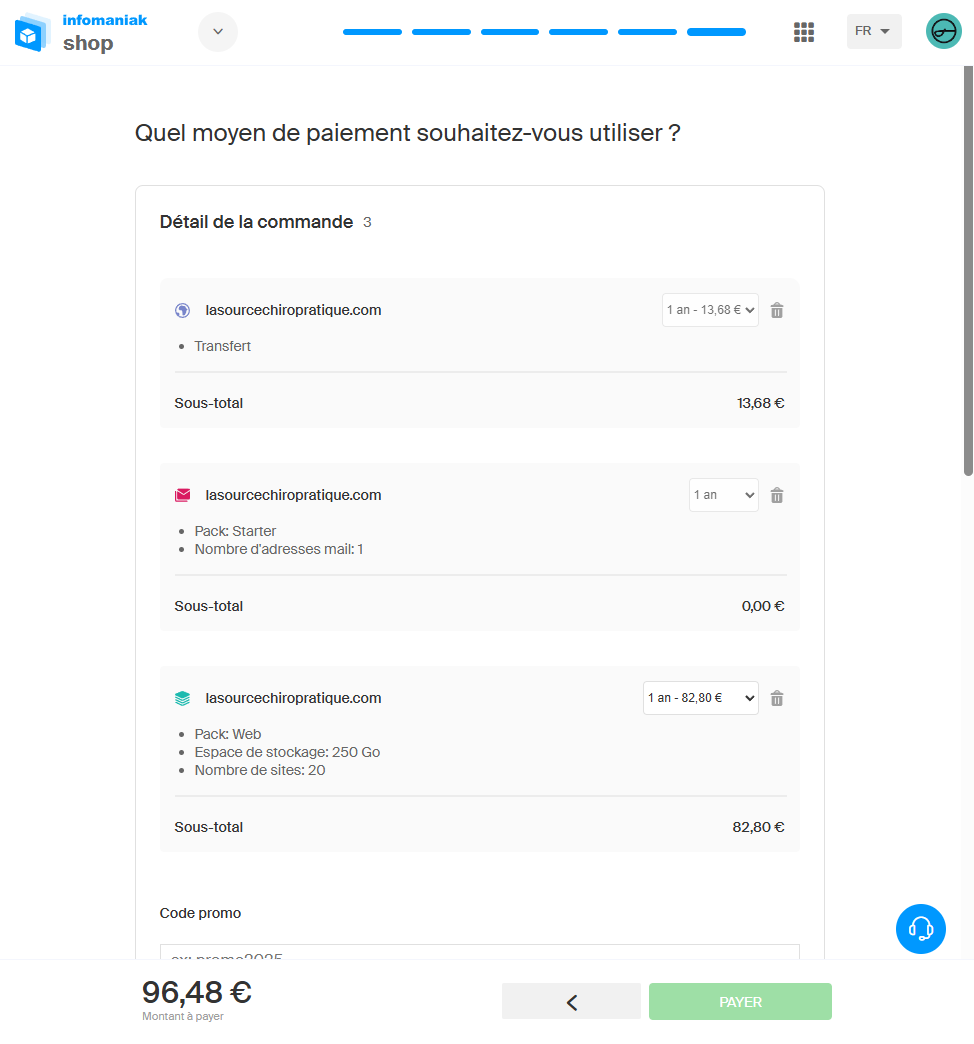Open the '1 an - 13,68 €' duration dropdown
The height and width of the screenshot is (1044, 974).
pos(710,310)
